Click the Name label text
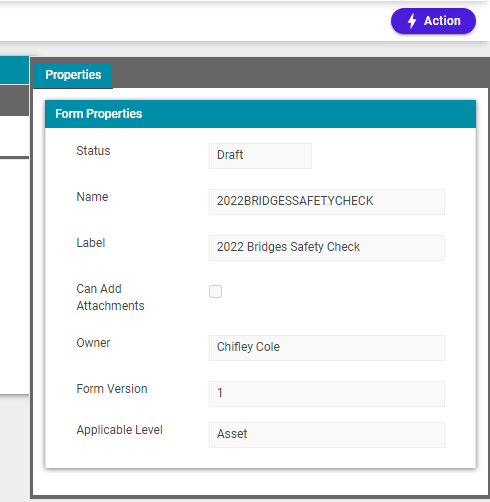This screenshot has height=502, width=490. pyautogui.click(x=92, y=197)
